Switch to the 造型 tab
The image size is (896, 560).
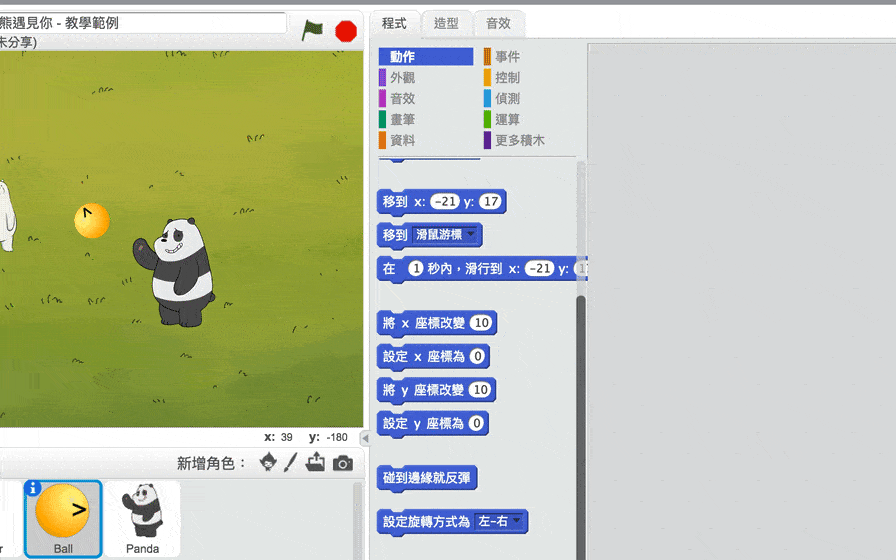coord(446,23)
